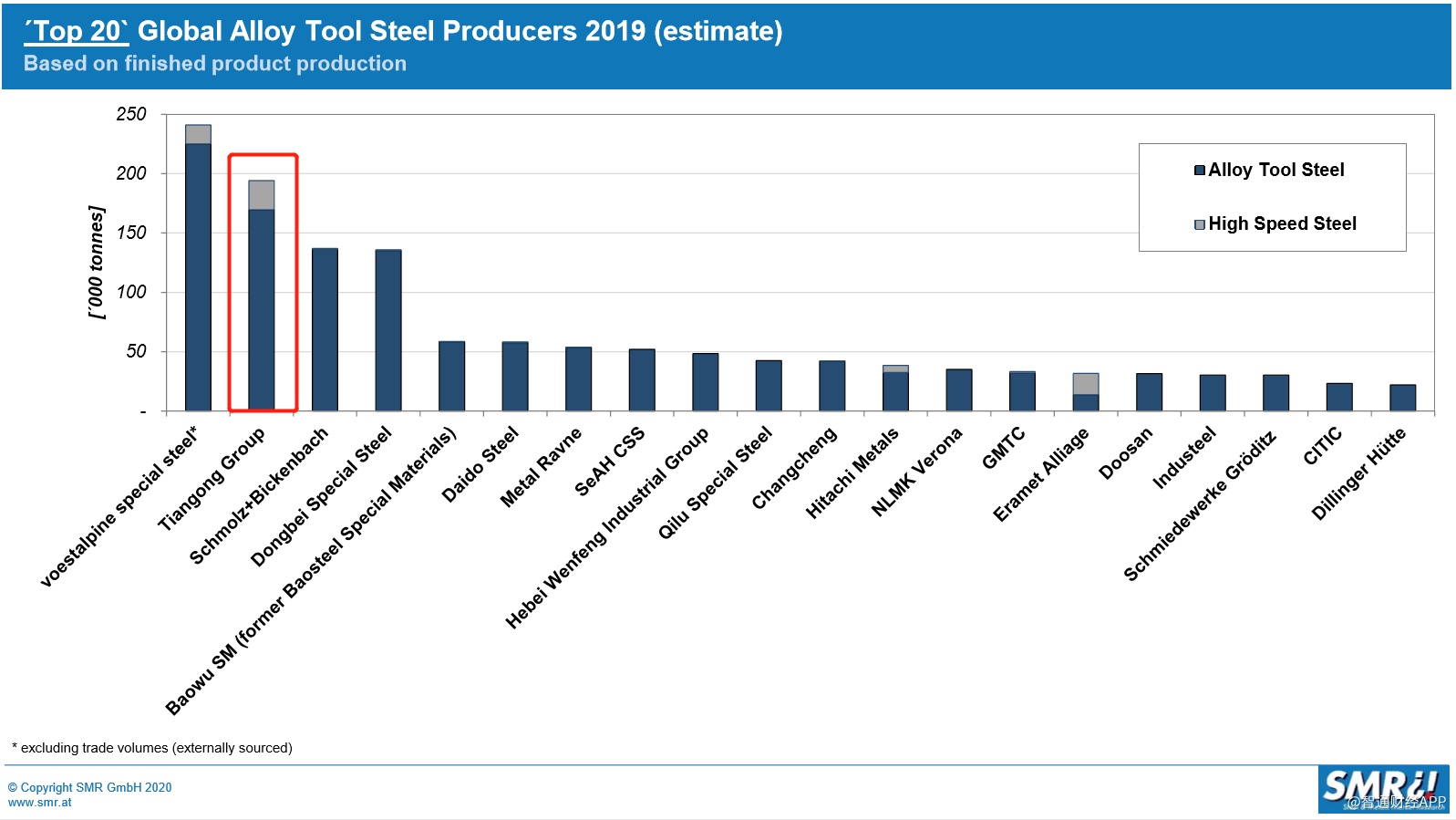The image size is (1456, 820).
Task: Click the Schmolz+Bickenbach bar
Action: coord(325,329)
